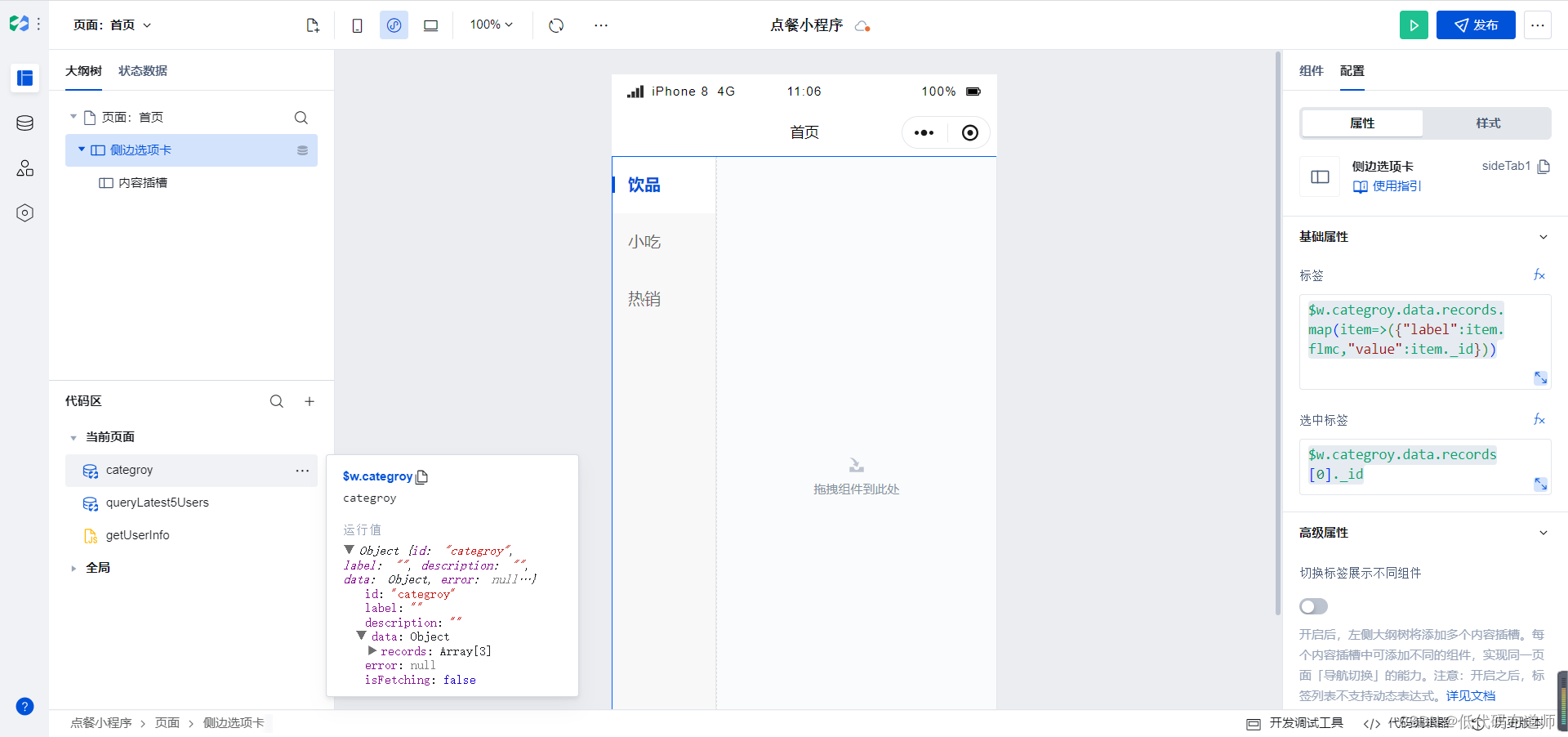Viewport: 1568px width, 737px height.
Task: Switch to the 状态数据 tab
Action: 143,71
